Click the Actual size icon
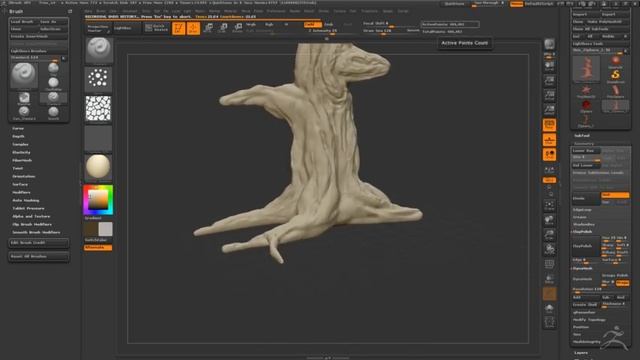640x360 pixels. [x=549, y=95]
